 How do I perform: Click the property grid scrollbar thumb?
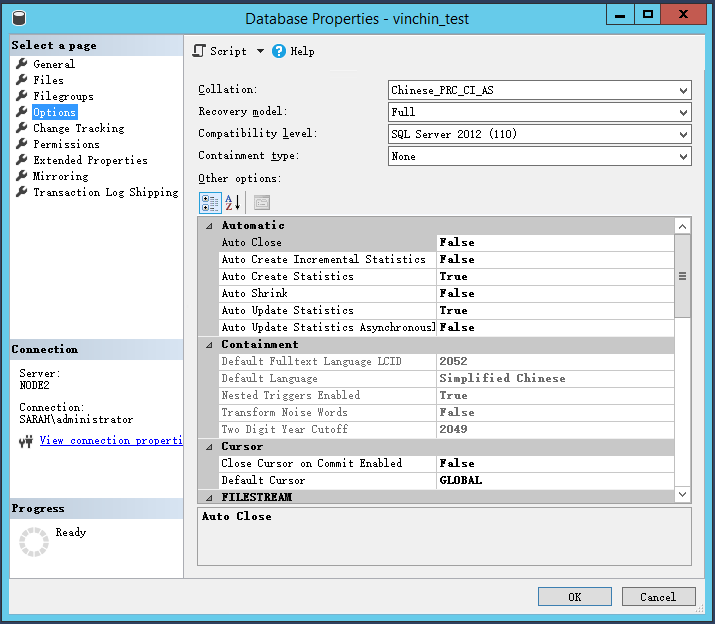pyautogui.click(x=682, y=276)
